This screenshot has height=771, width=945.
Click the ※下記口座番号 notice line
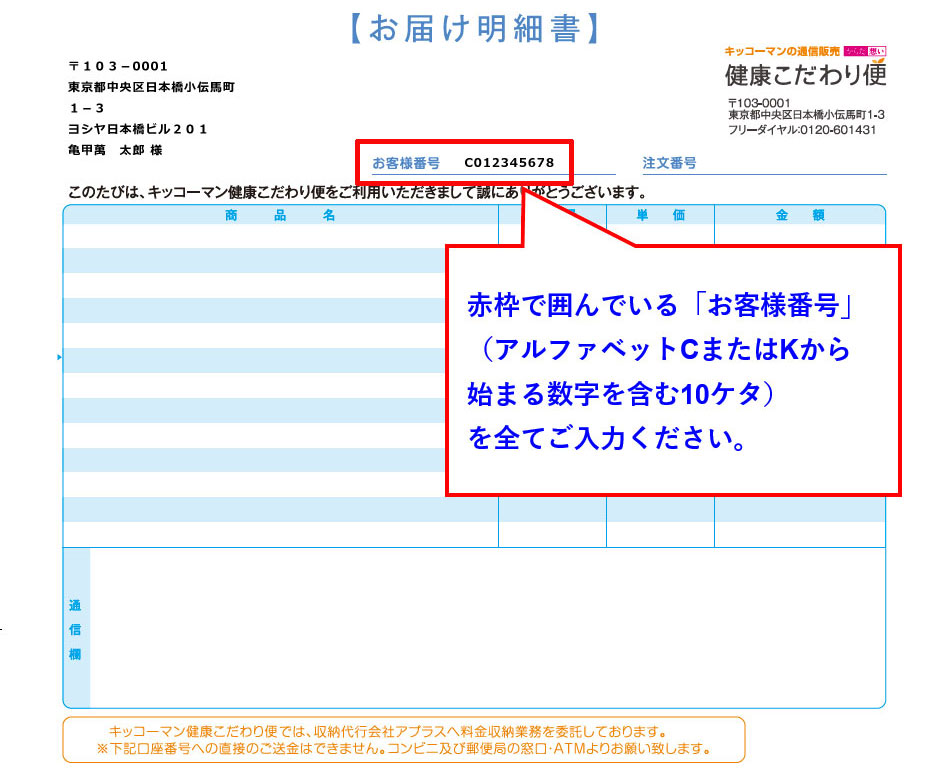(x=403, y=749)
